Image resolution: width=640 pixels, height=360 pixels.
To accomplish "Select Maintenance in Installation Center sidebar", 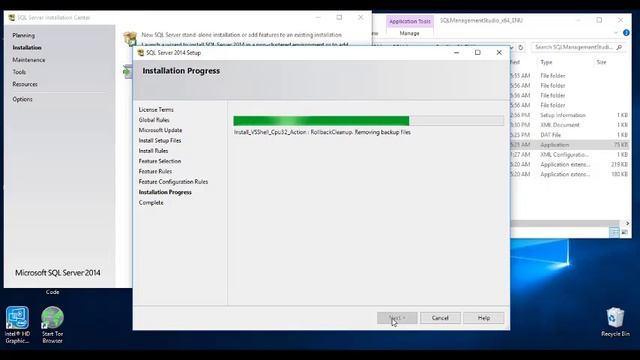I will tap(29, 60).
